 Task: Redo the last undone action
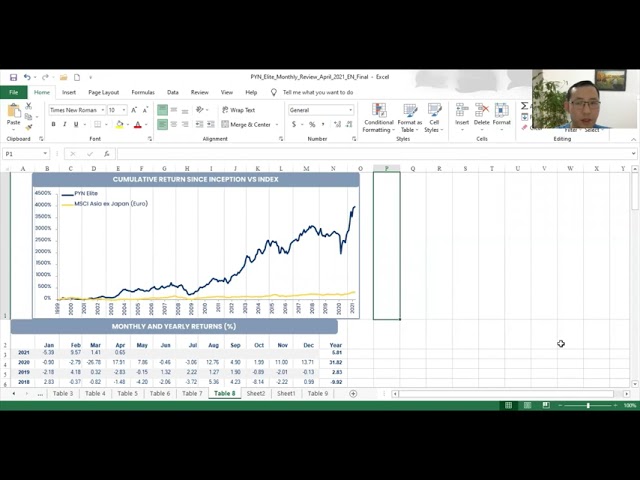(x=45, y=77)
